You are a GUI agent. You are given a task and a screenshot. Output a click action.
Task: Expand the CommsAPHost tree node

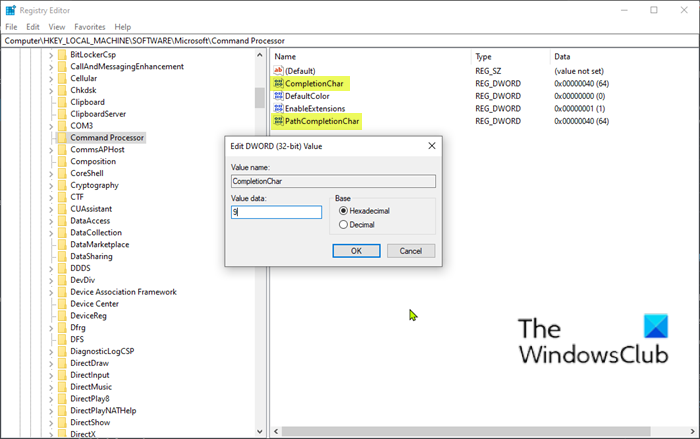pos(50,150)
